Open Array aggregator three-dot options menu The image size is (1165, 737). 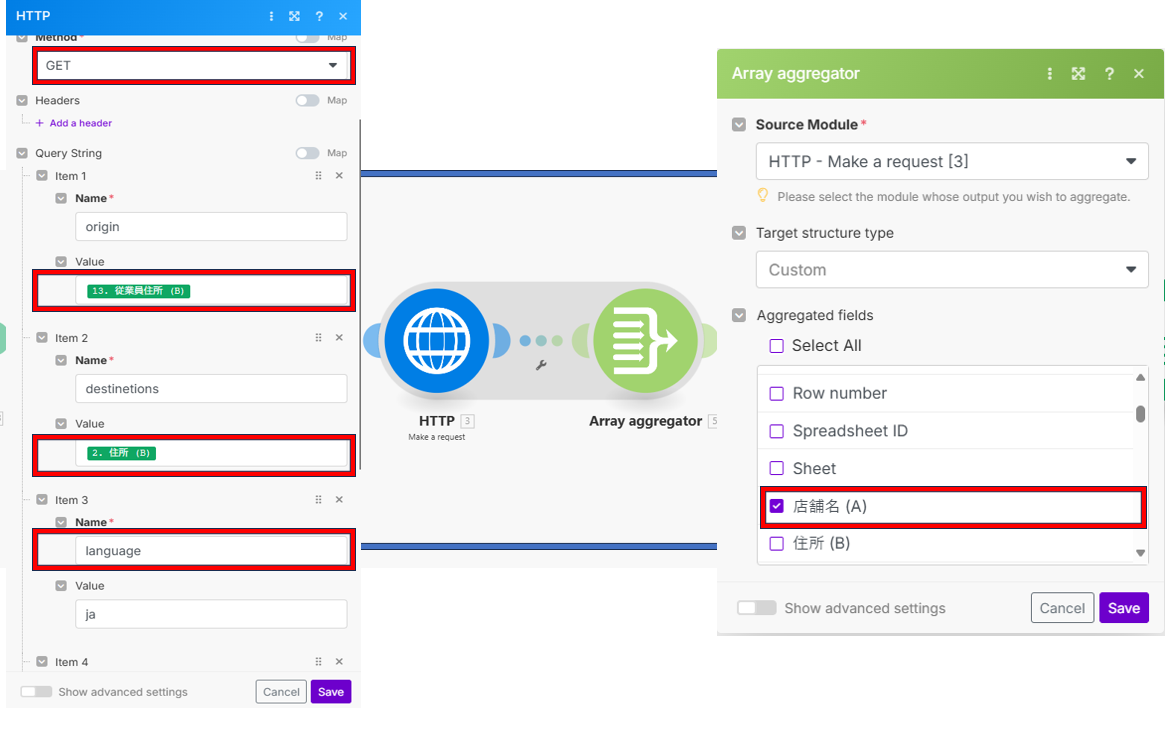(1049, 74)
